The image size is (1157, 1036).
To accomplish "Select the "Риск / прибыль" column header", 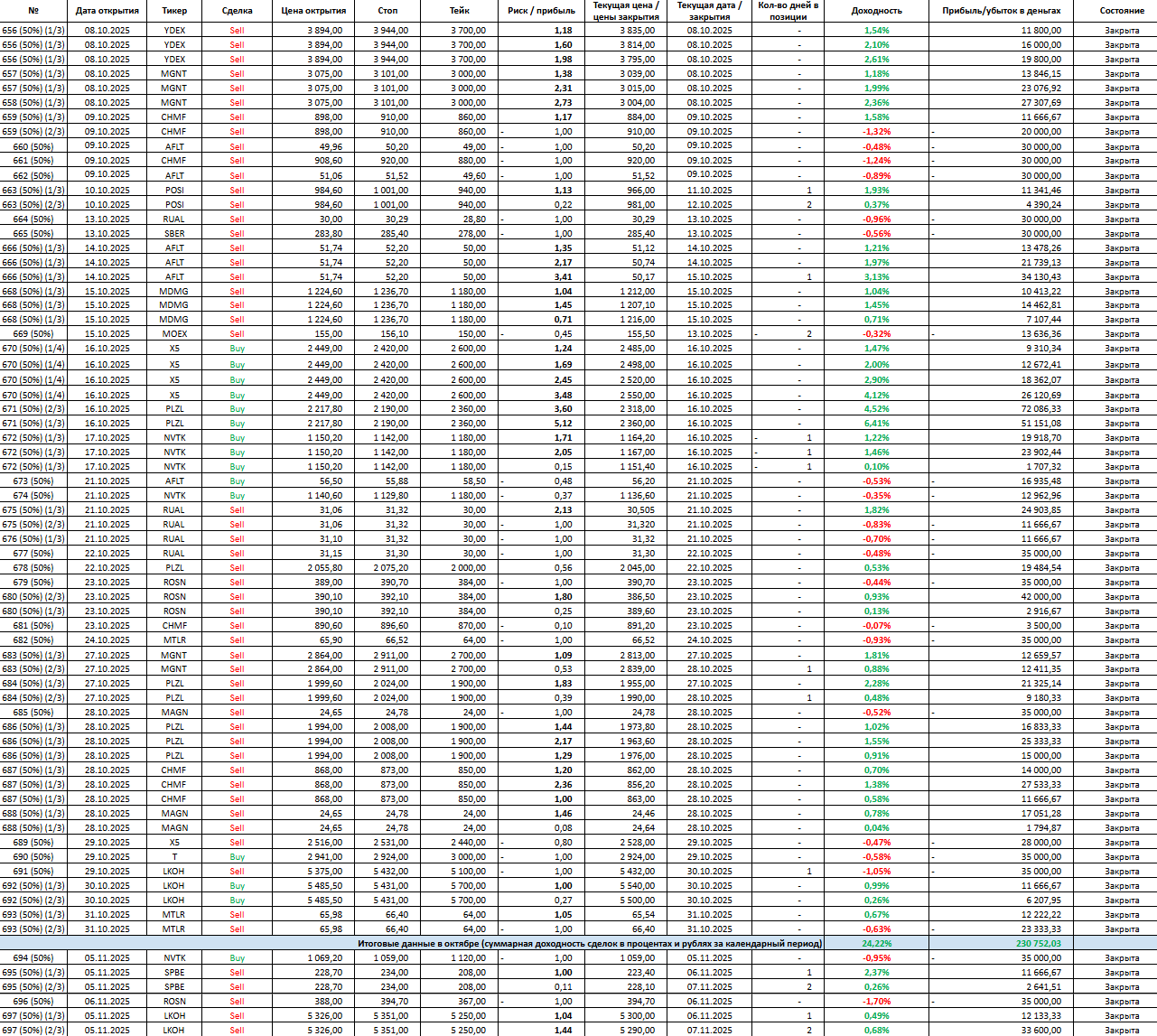I will pyautogui.click(x=541, y=11).
